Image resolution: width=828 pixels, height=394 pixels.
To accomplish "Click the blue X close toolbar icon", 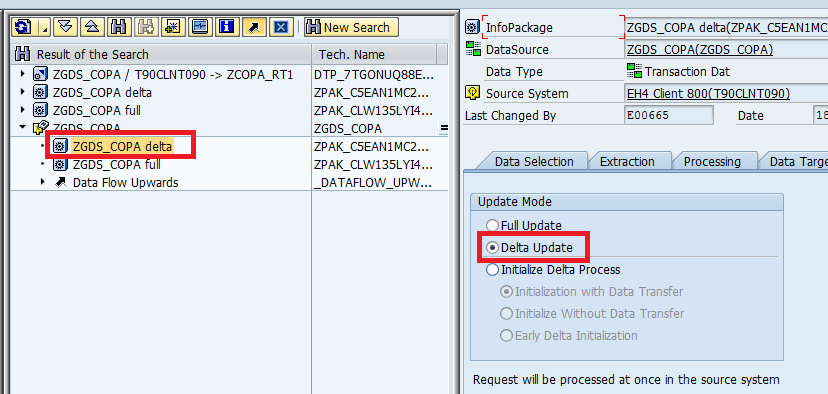I will point(281,27).
